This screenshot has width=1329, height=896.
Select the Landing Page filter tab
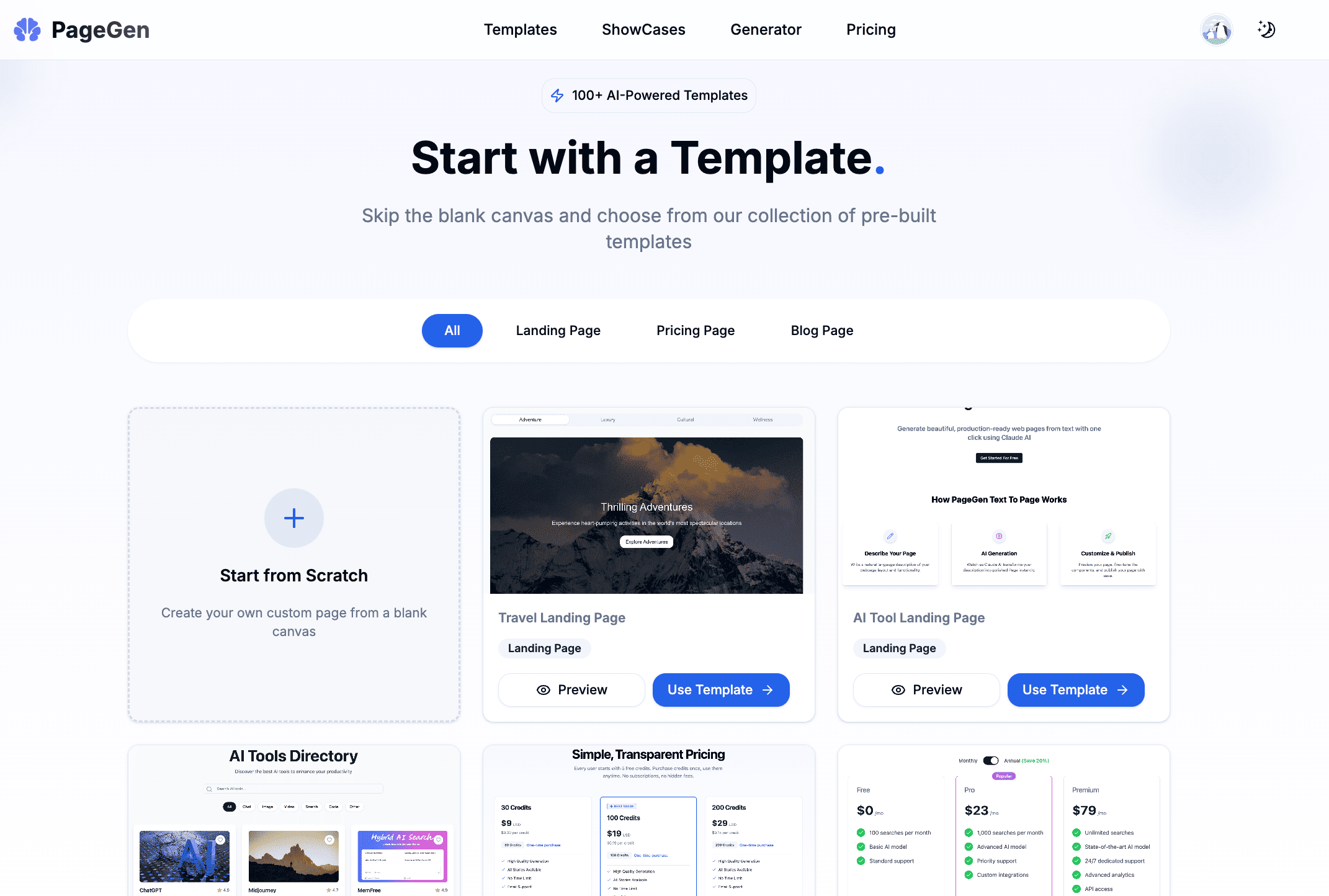(x=556, y=330)
